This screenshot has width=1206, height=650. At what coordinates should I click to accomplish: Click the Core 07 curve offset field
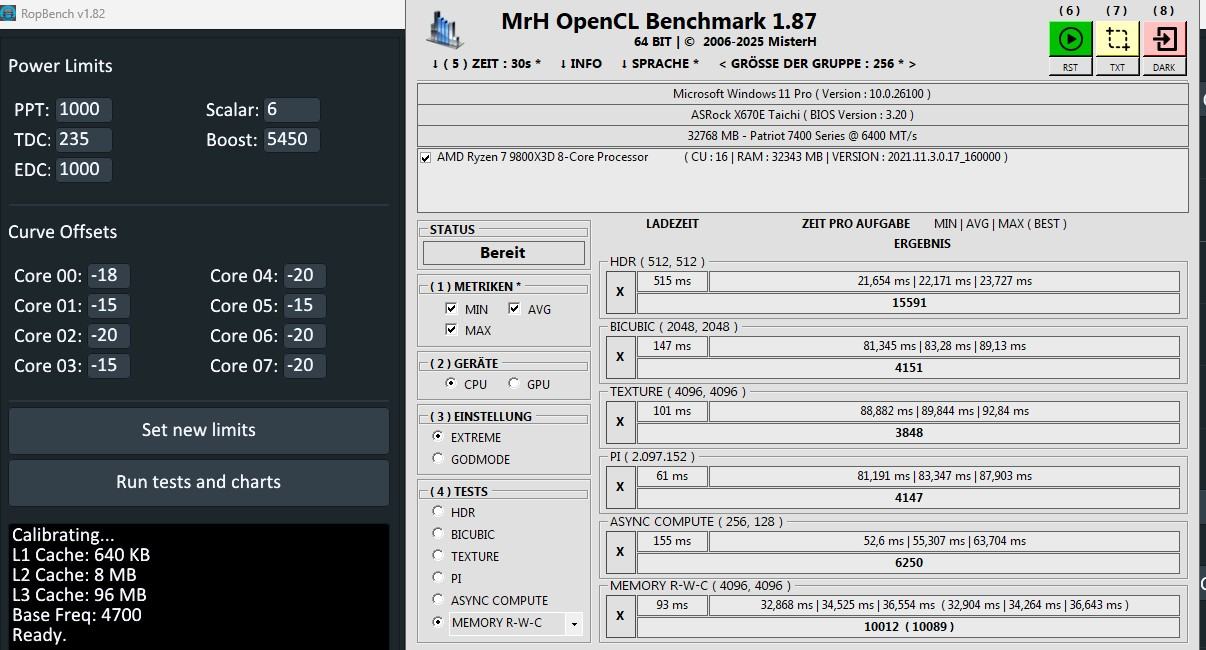point(305,366)
